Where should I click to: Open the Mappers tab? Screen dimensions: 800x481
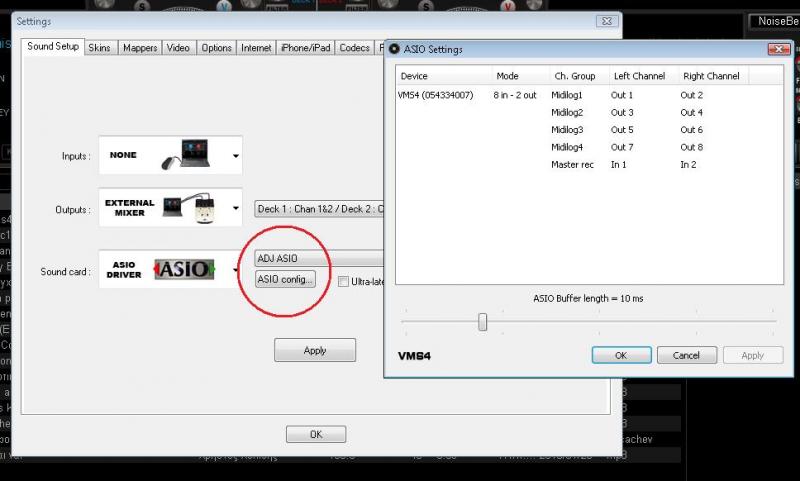140,48
